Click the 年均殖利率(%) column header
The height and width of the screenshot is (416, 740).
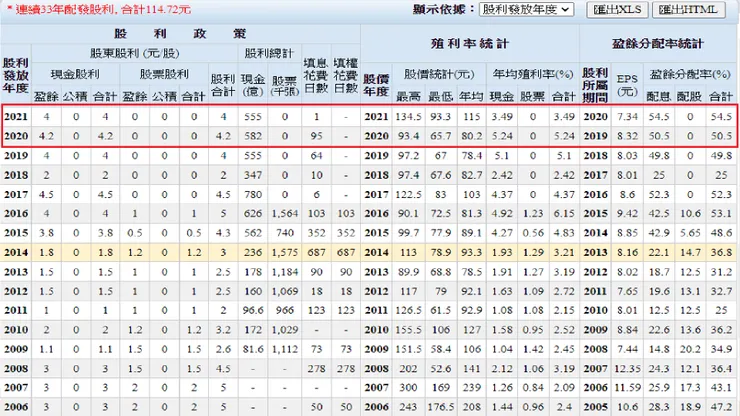(x=533, y=74)
